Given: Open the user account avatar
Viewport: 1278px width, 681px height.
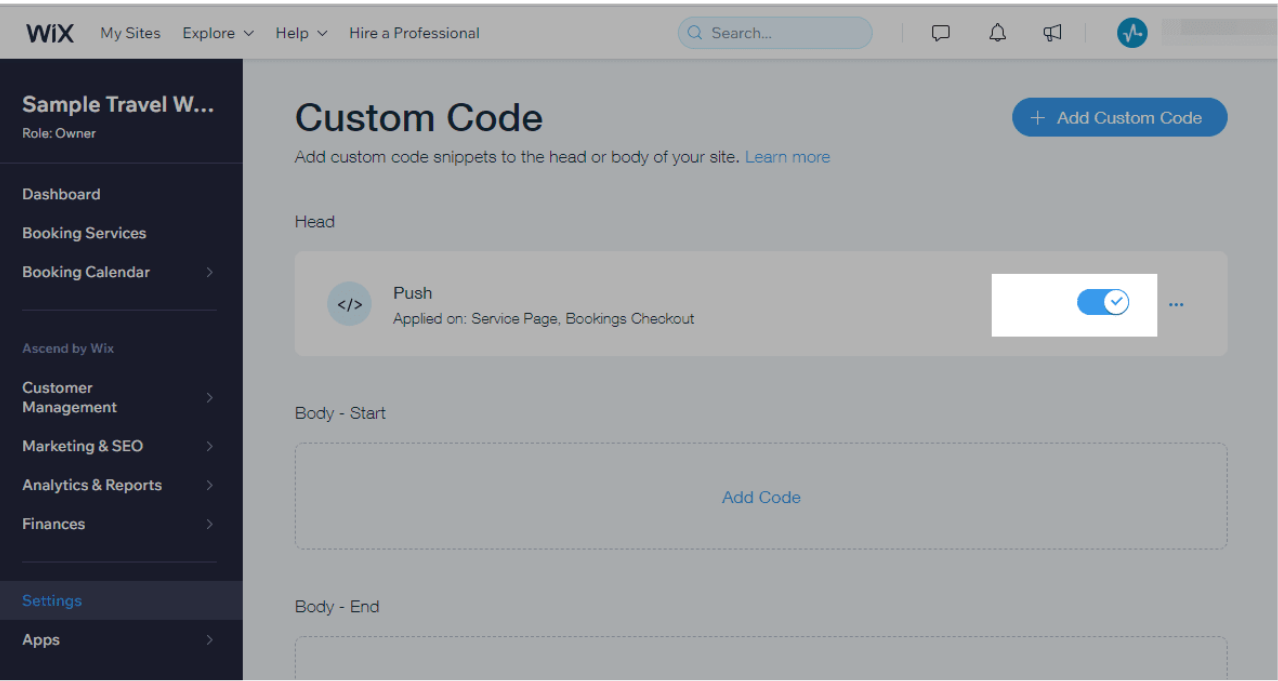Looking at the screenshot, I should [1132, 33].
